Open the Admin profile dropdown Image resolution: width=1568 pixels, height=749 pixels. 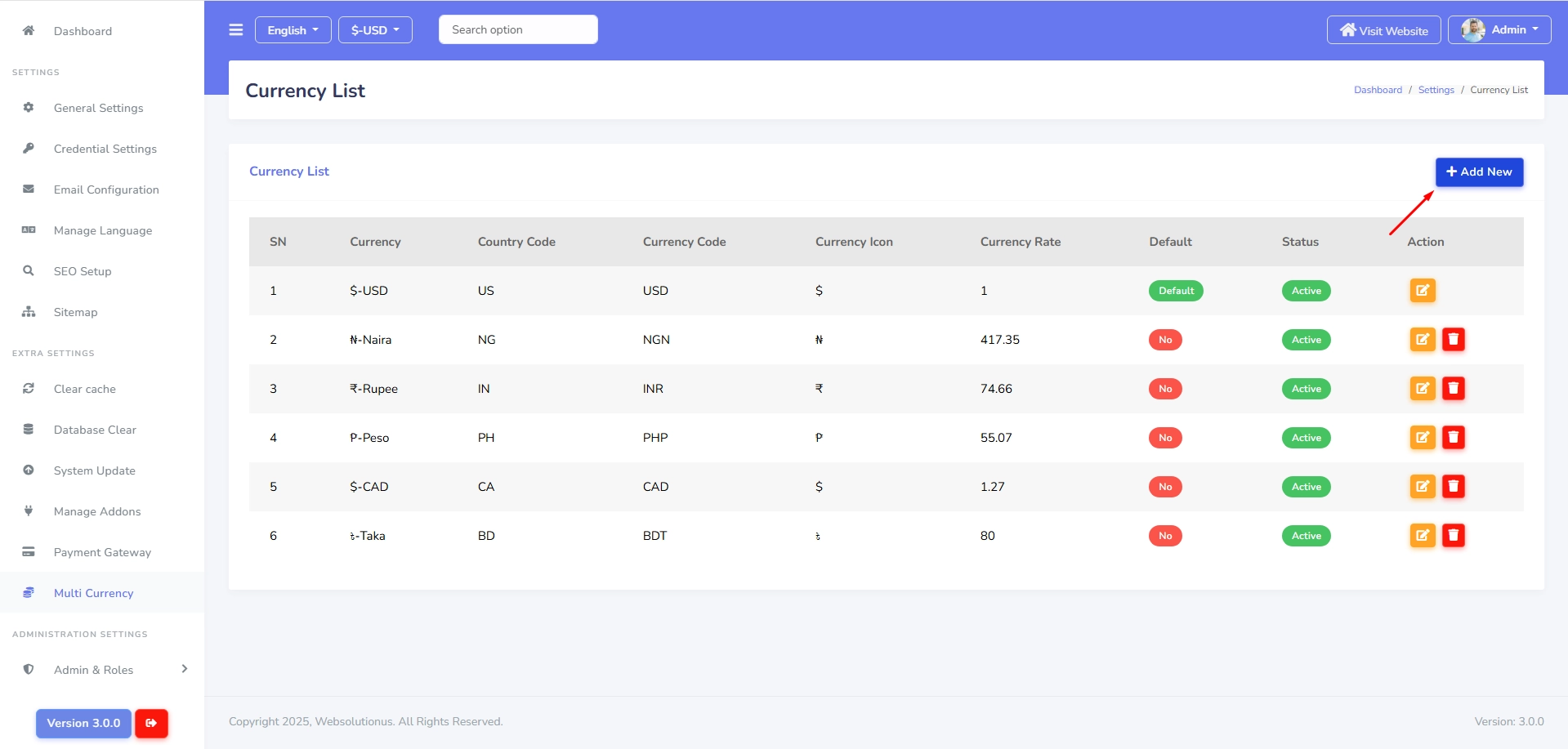(x=1499, y=30)
